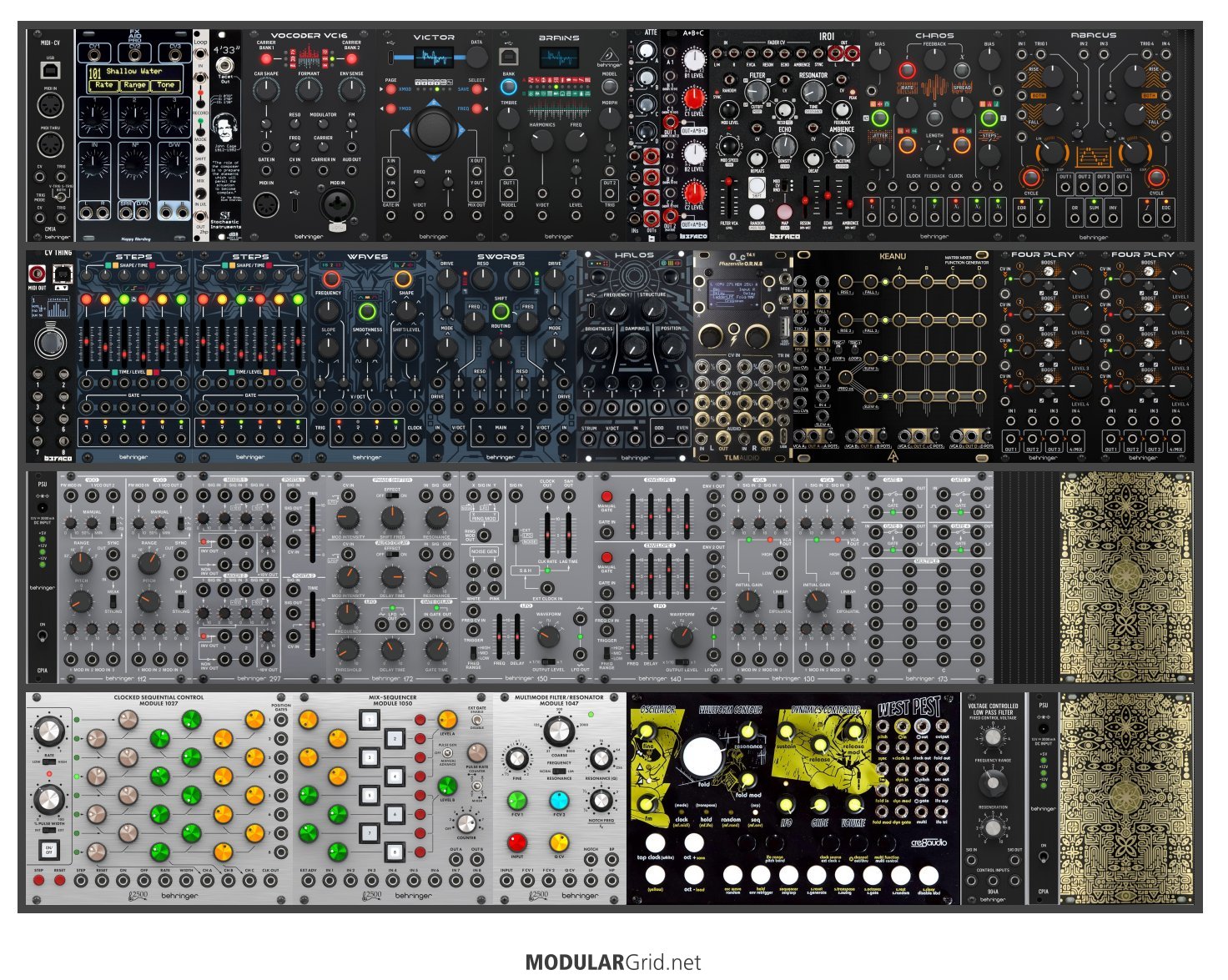The image size is (1228, 980).
Task: Click the USB-C port on Vocoder VC16
Action: click(294, 204)
